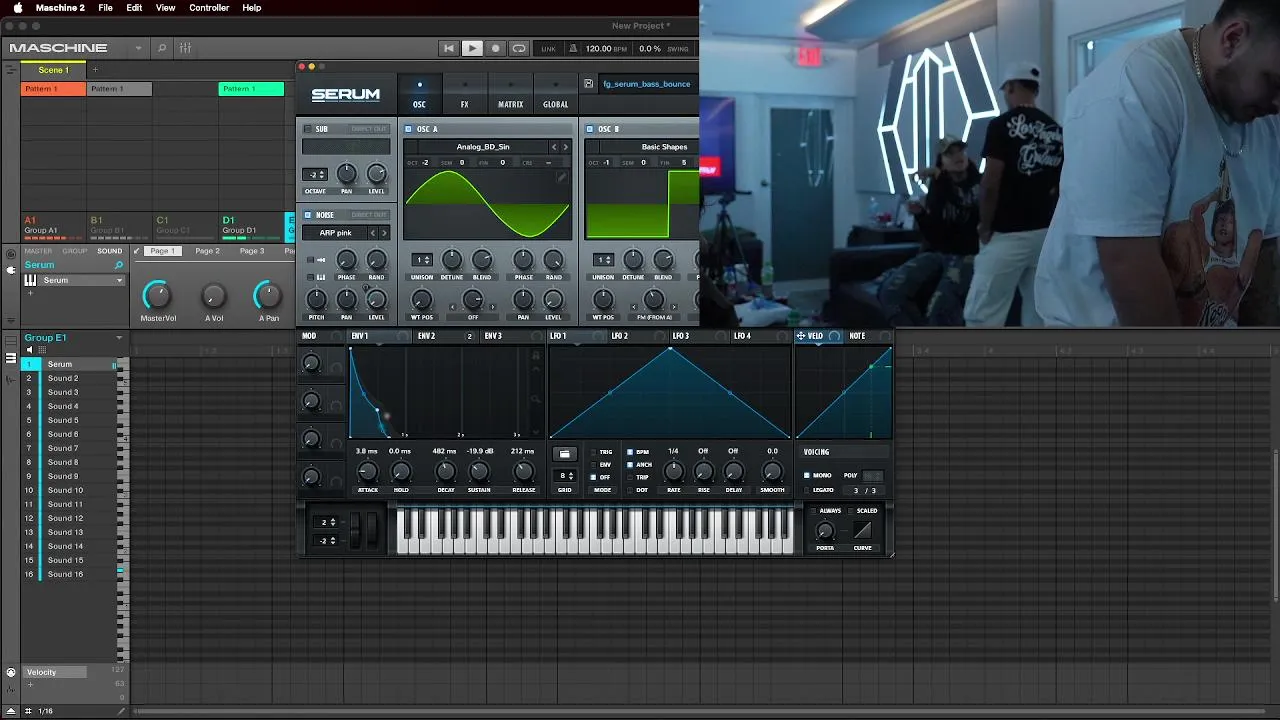Open Page 2 of parameters
This screenshot has width=1280, height=720.
click(207, 251)
